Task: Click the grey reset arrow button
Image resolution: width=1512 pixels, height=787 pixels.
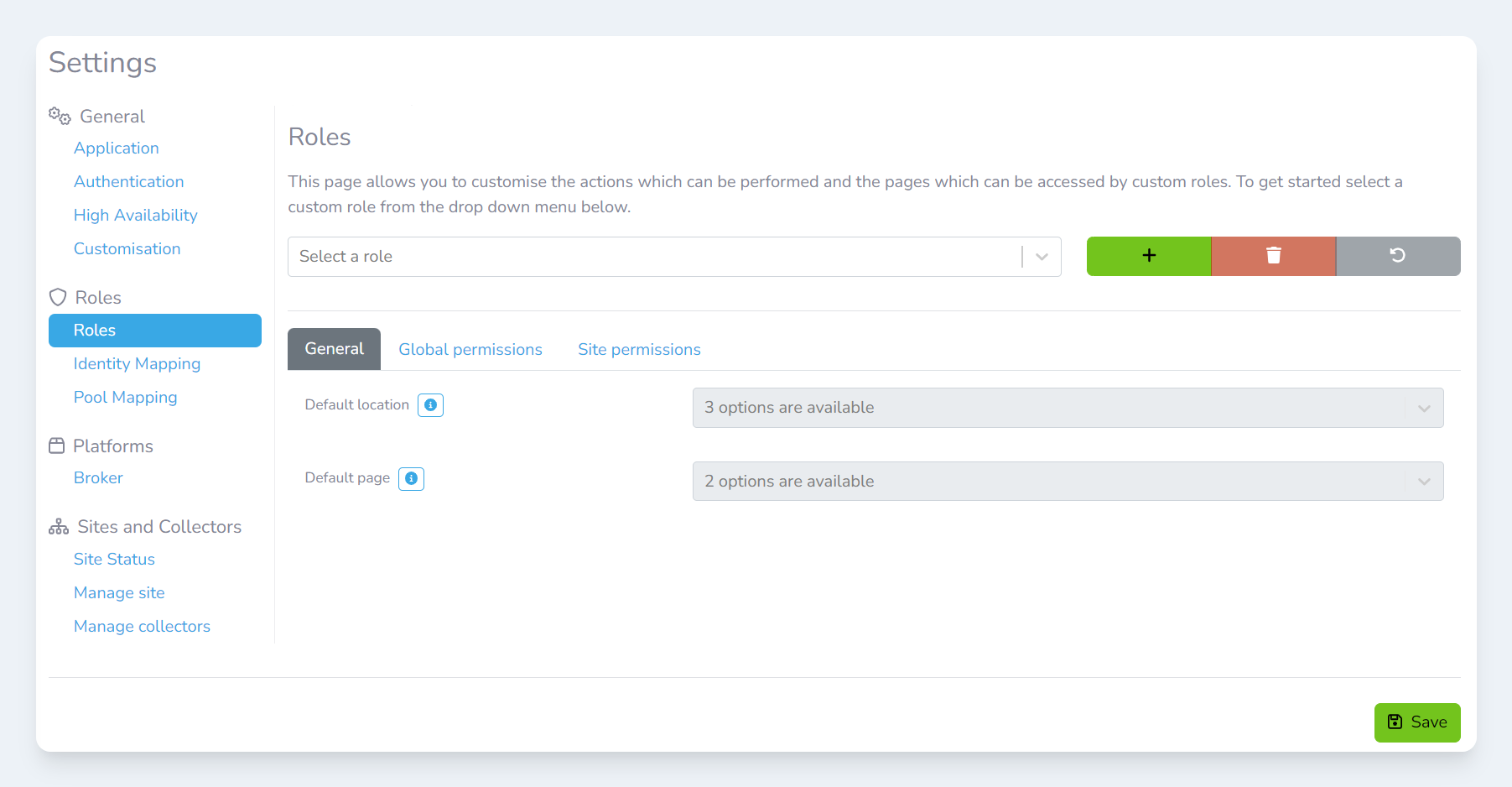Action: click(x=1397, y=256)
